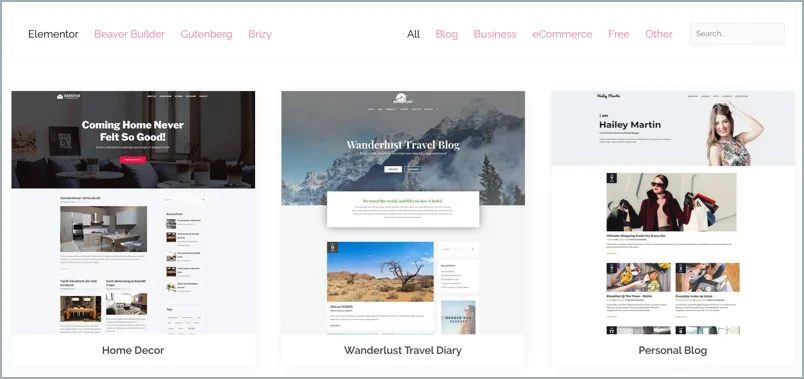Open the Wanderlust Travel Diary preview image
Image resolution: width=804 pixels, height=379 pixels.
[403, 213]
